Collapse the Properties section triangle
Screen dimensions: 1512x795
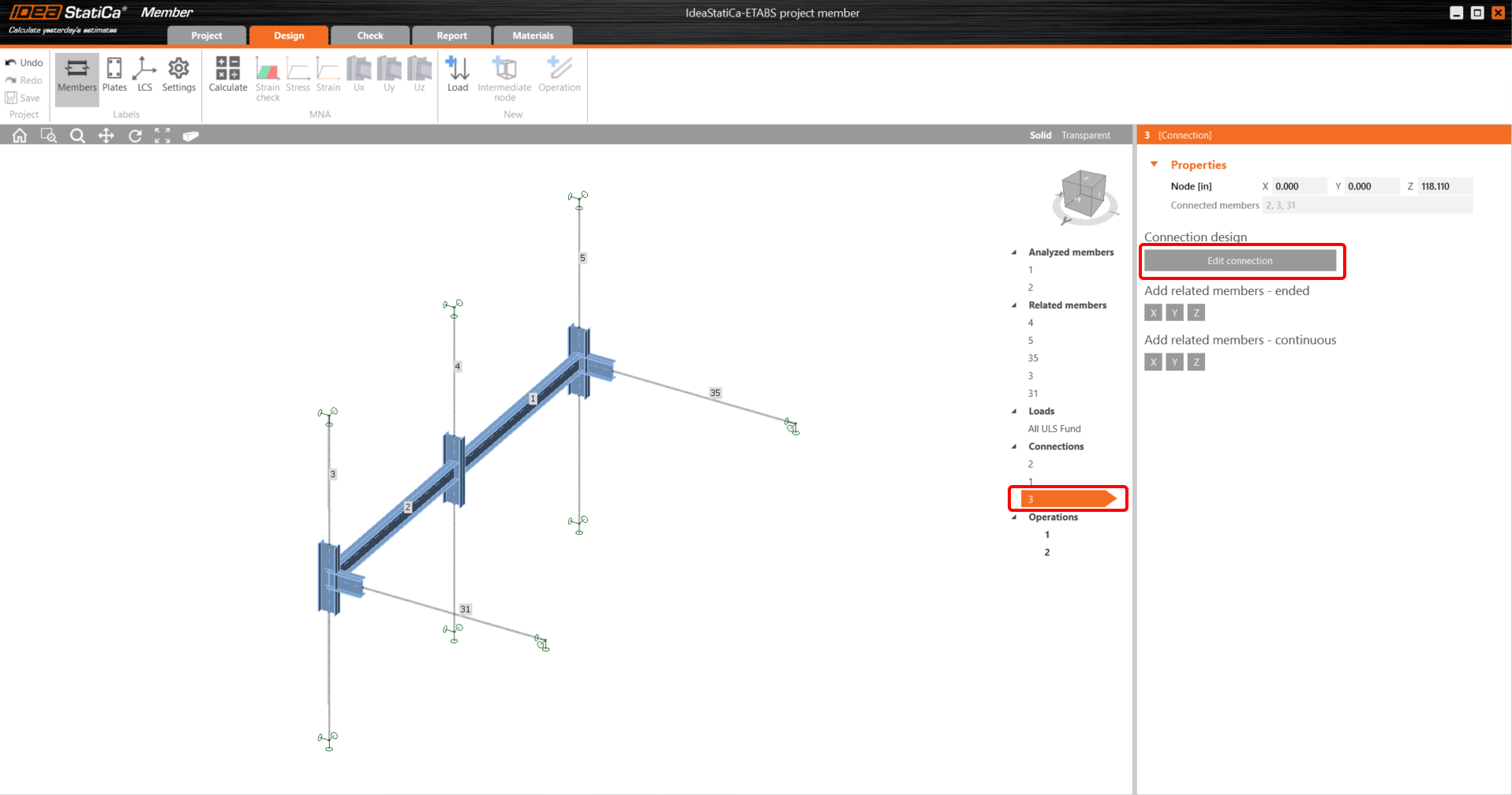click(1154, 164)
